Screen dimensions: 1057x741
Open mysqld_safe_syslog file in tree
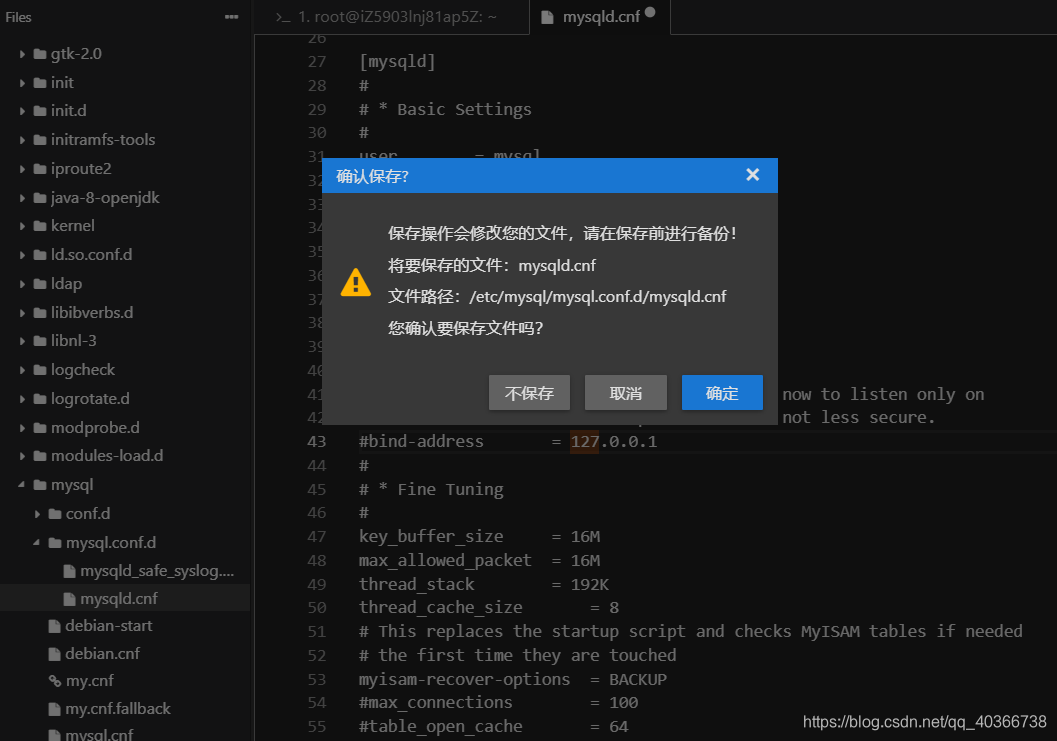pos(157,571)
